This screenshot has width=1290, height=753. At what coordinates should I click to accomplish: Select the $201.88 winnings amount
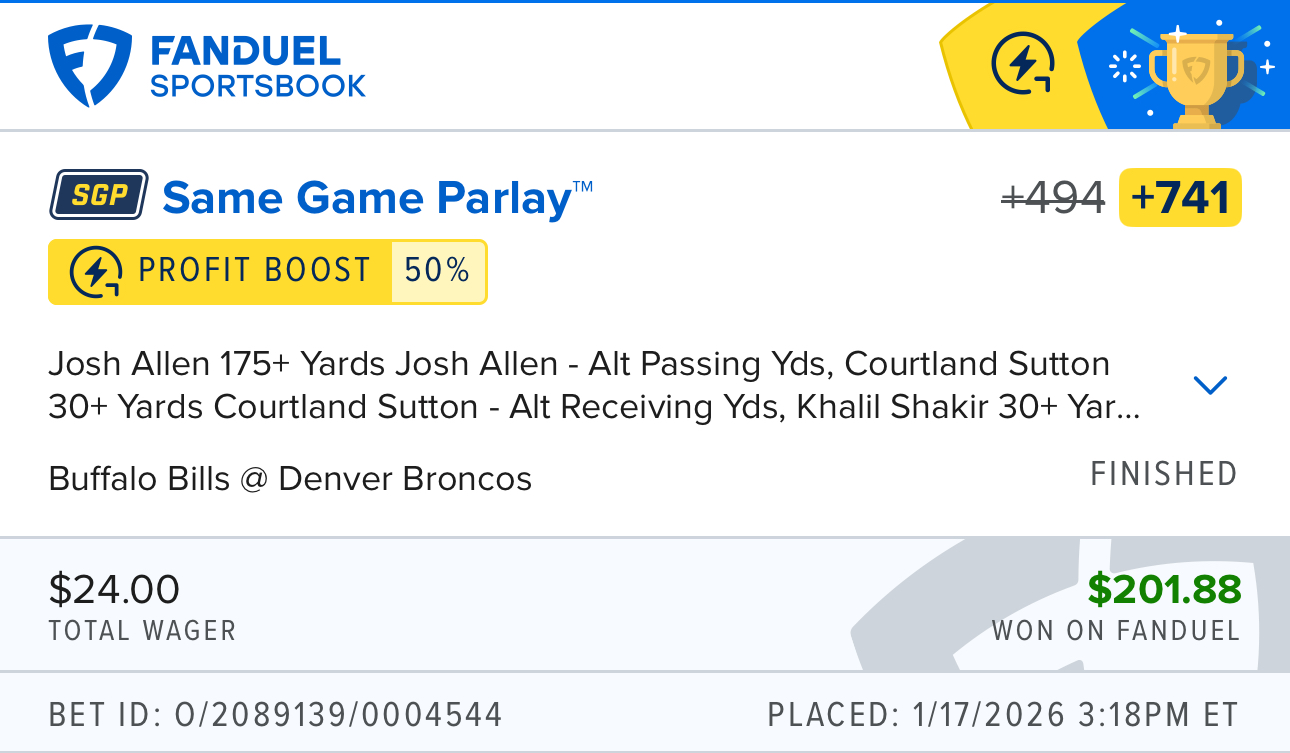(x=1164, y=590)
